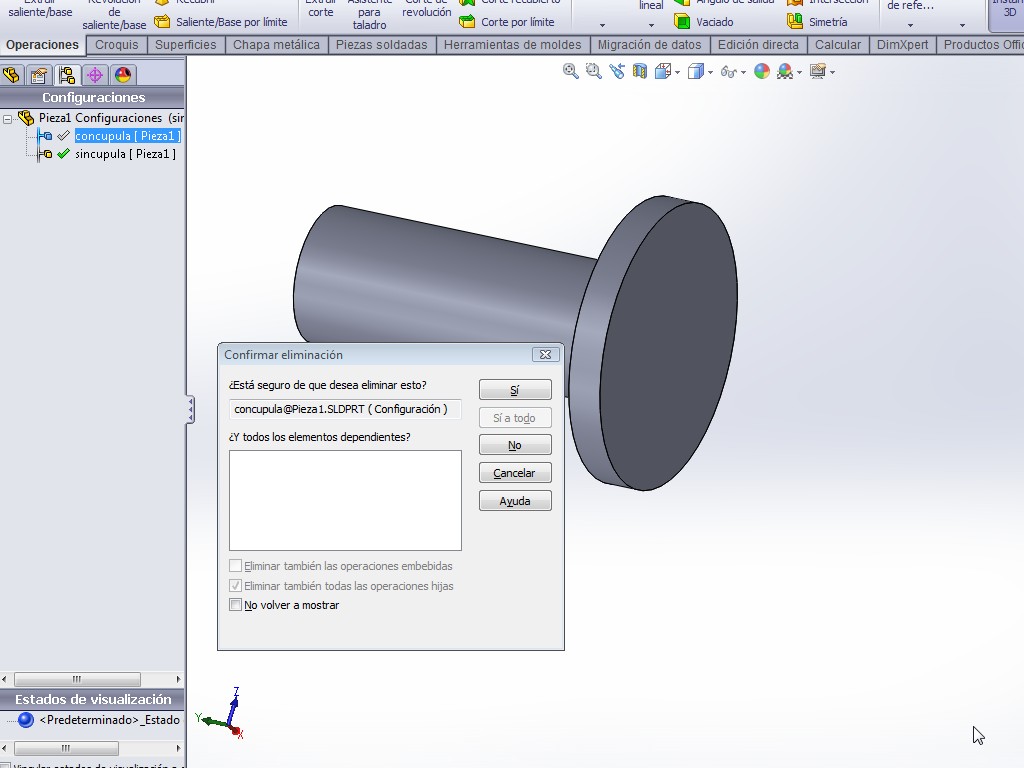Image resolution: width=1024 pixels, height=768 pixels.
Task: Click the Instant 3D toolbar button
Action: pyautogui.click(x=1006, y=14)
